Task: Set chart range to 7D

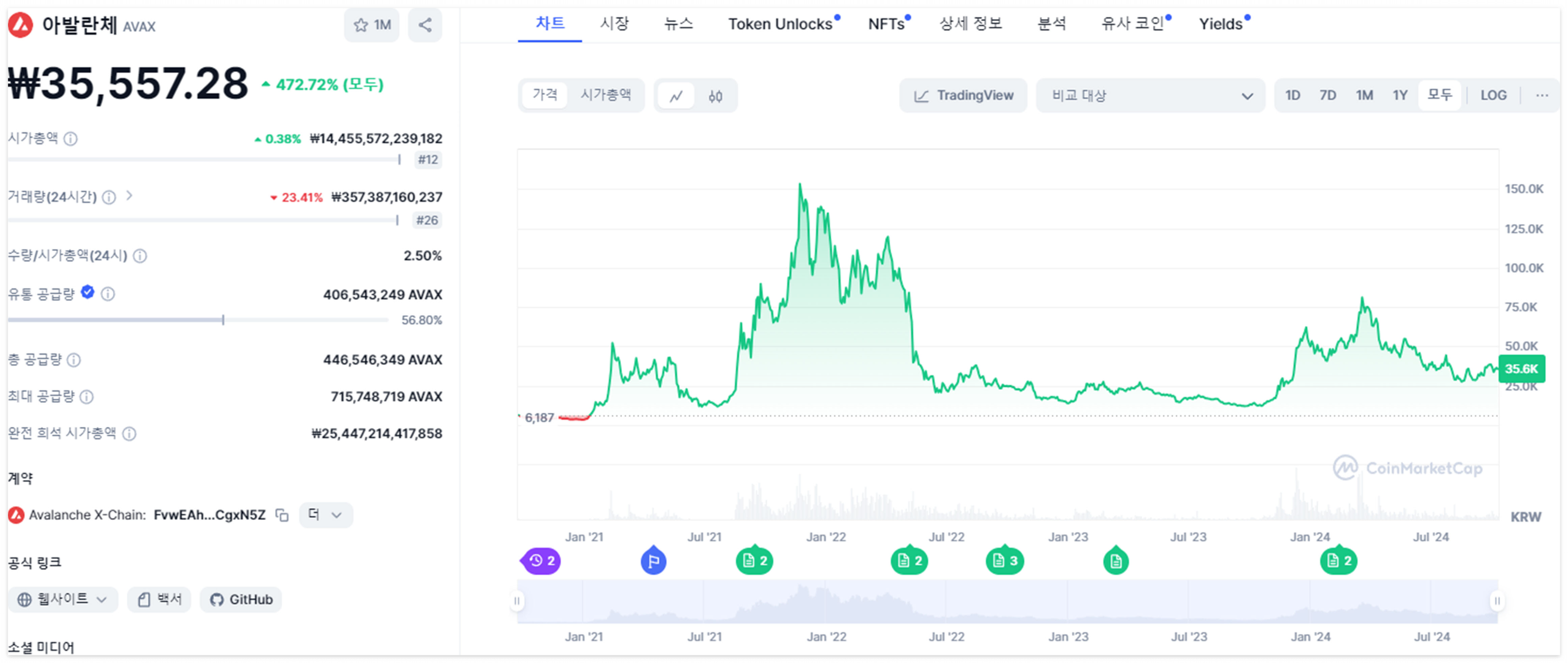Action: 1328,96
